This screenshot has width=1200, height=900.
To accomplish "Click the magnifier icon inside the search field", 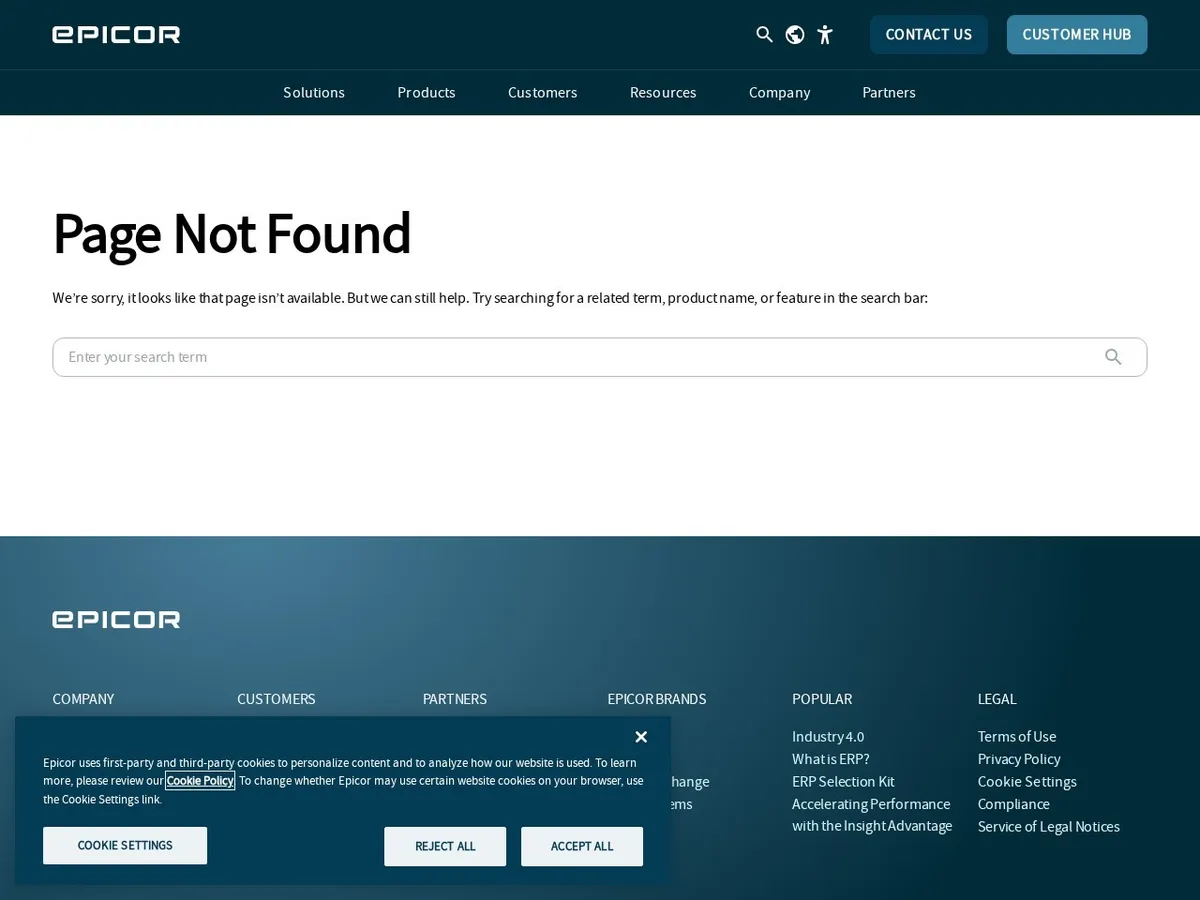I will point(1113,357).
